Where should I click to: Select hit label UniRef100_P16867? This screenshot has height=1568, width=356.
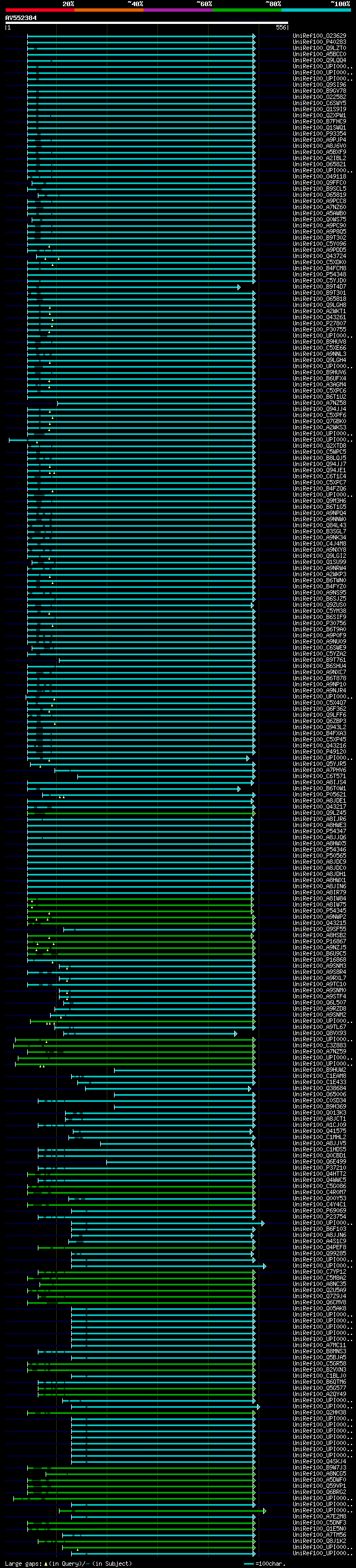click(319, 942)
